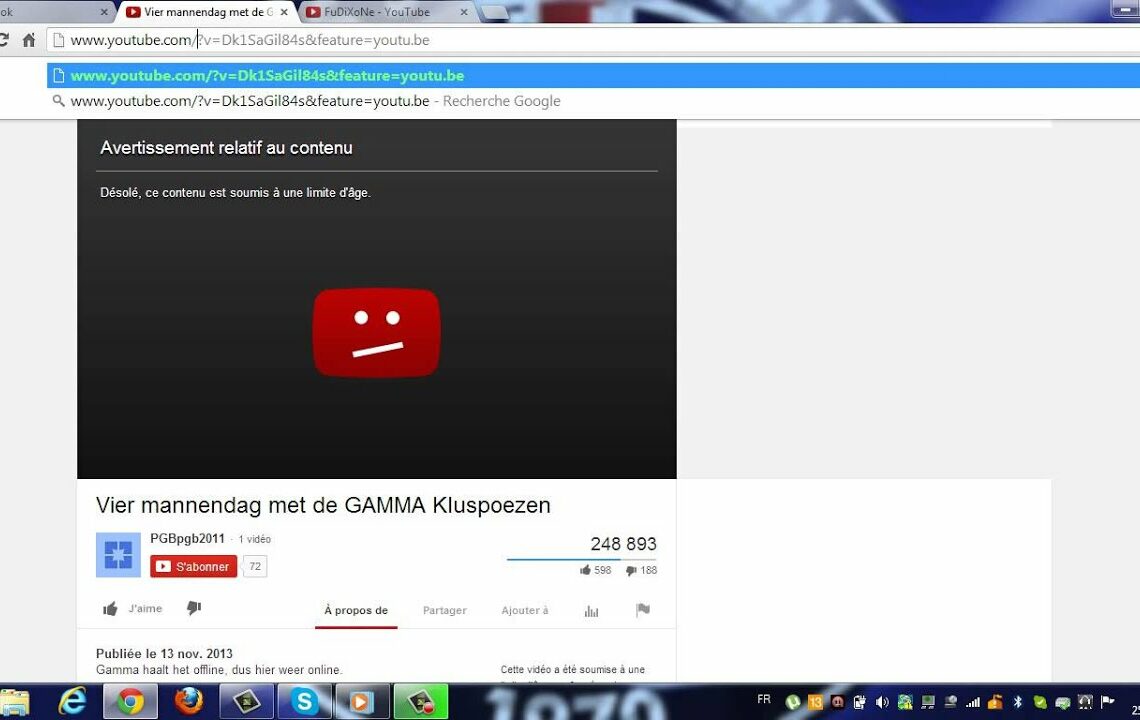Open the video statistics bar-chart icon
Image resolution: width=1140 pixels, height=720 pixels.
[x=591, y=611]
